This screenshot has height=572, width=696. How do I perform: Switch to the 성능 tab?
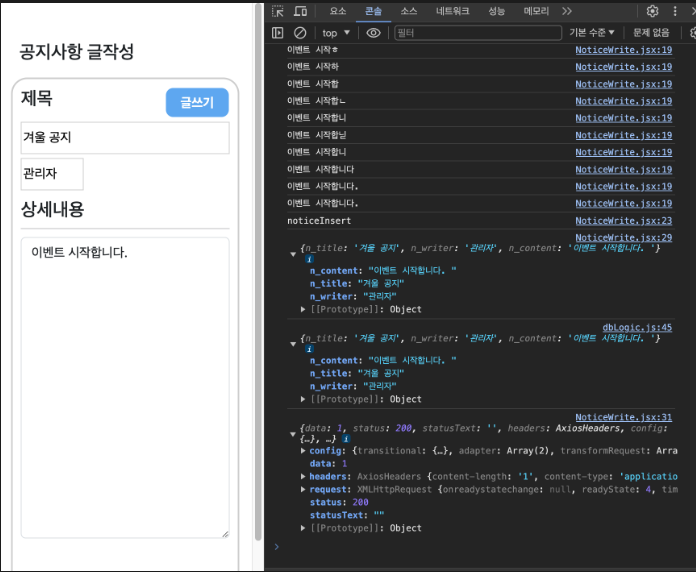coord(496,11)
